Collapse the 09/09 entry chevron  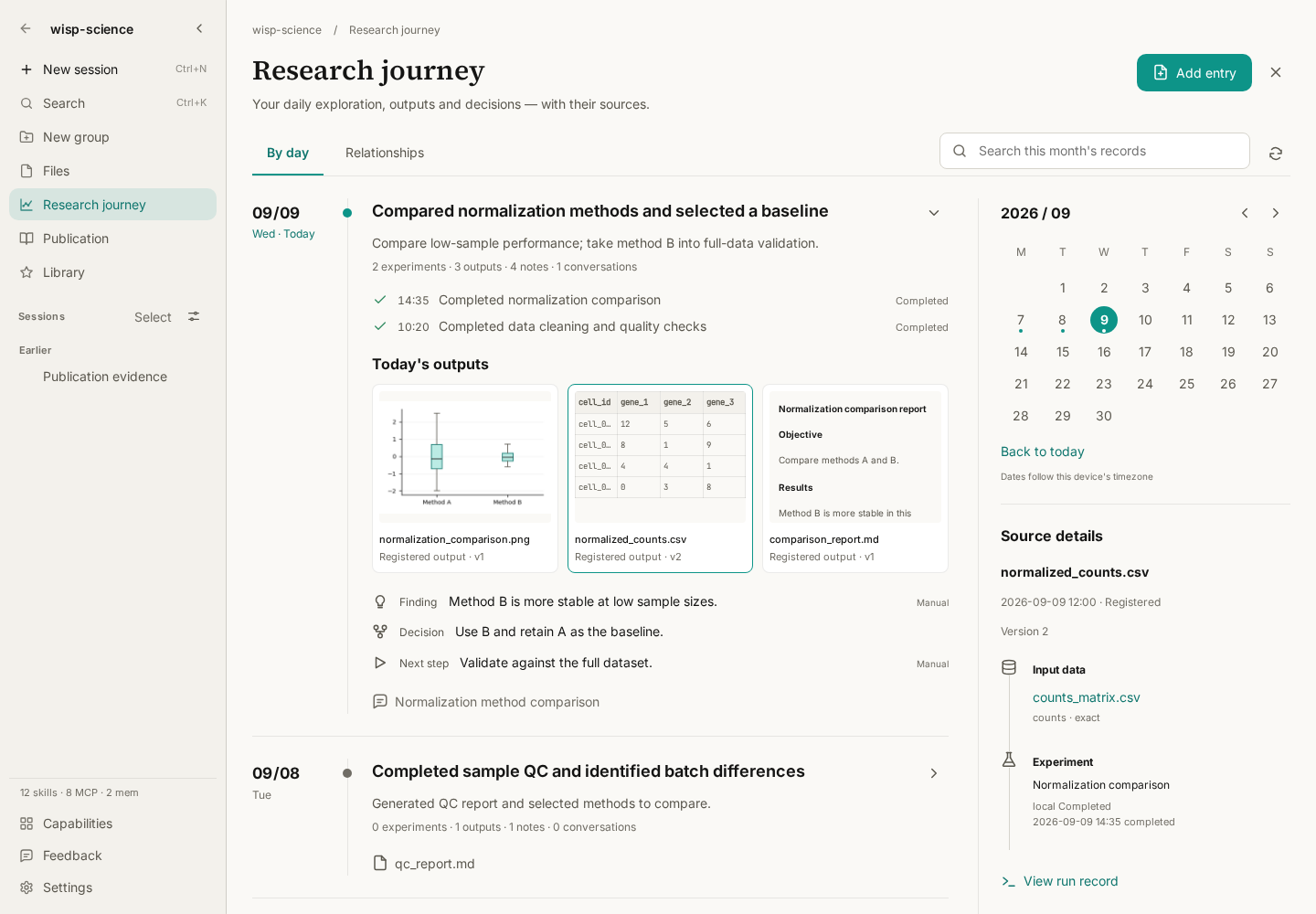[x=934, y=213]
